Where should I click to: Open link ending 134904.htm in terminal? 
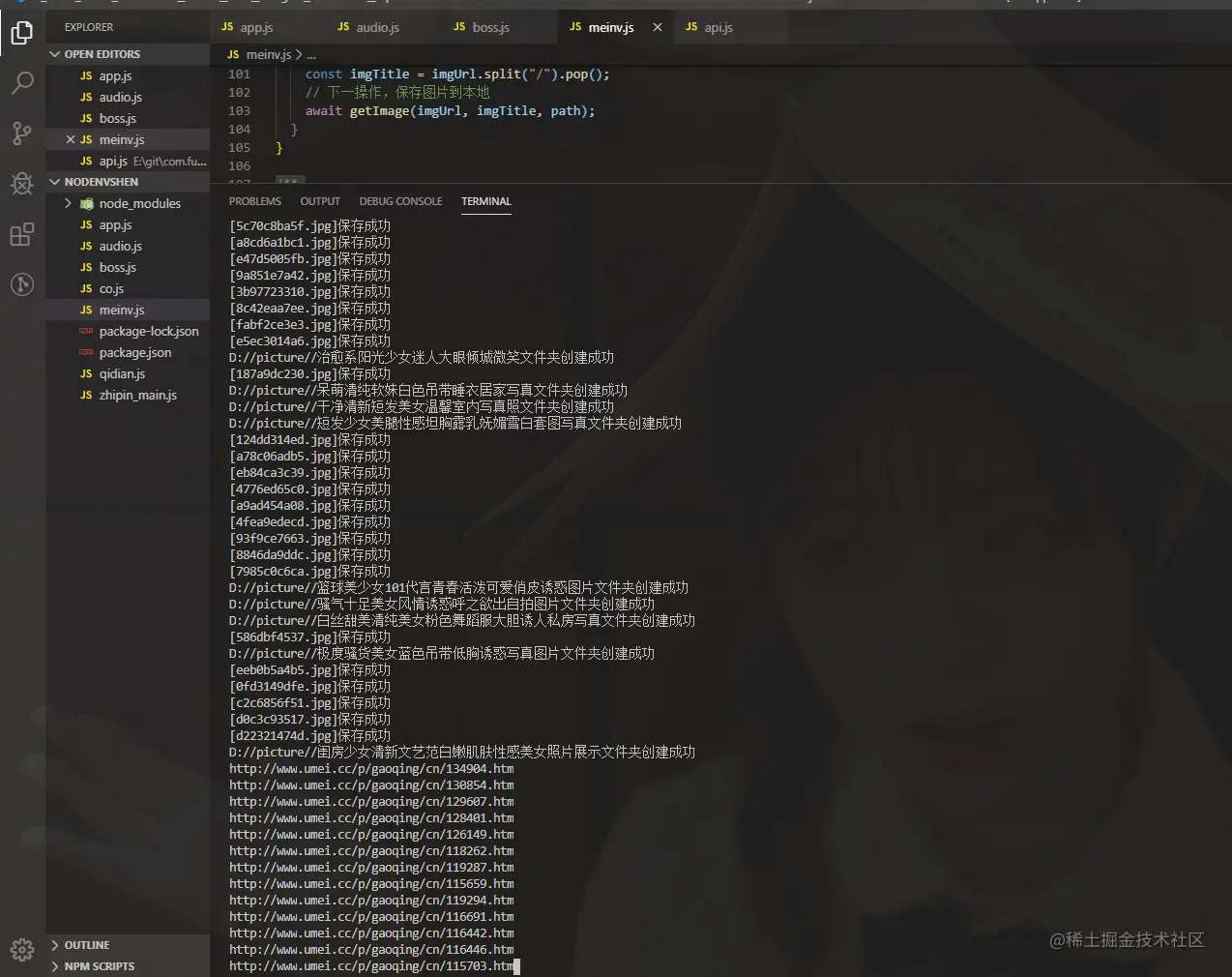tap(371, 769)
